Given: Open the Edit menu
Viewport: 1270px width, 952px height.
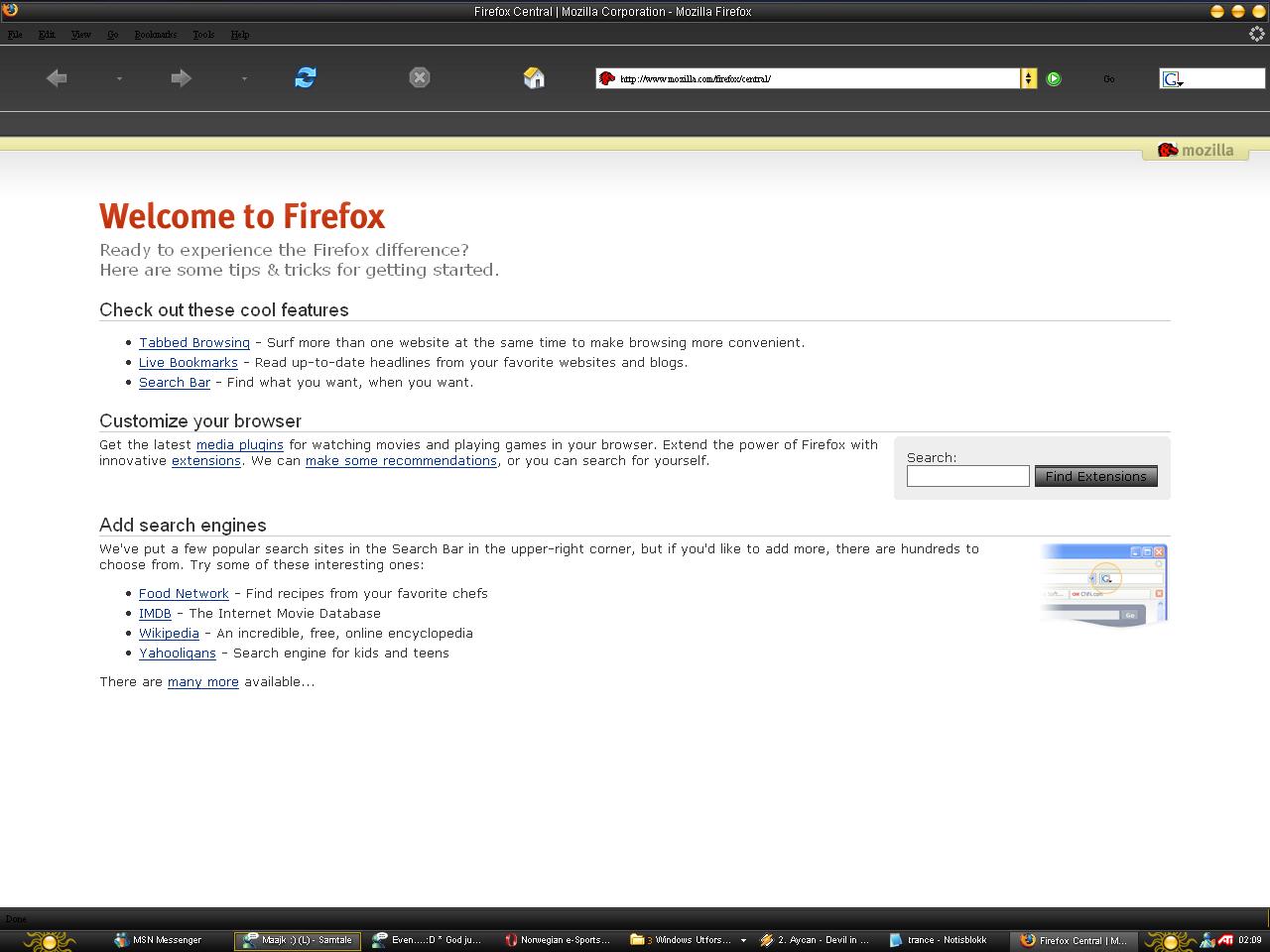Looking at the screenshot, I should coord(47,34).
